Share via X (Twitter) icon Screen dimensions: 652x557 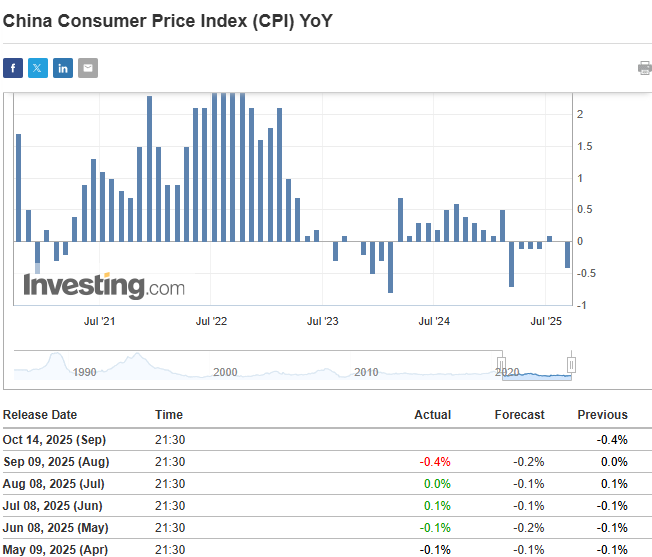click(x=38, y=68)
